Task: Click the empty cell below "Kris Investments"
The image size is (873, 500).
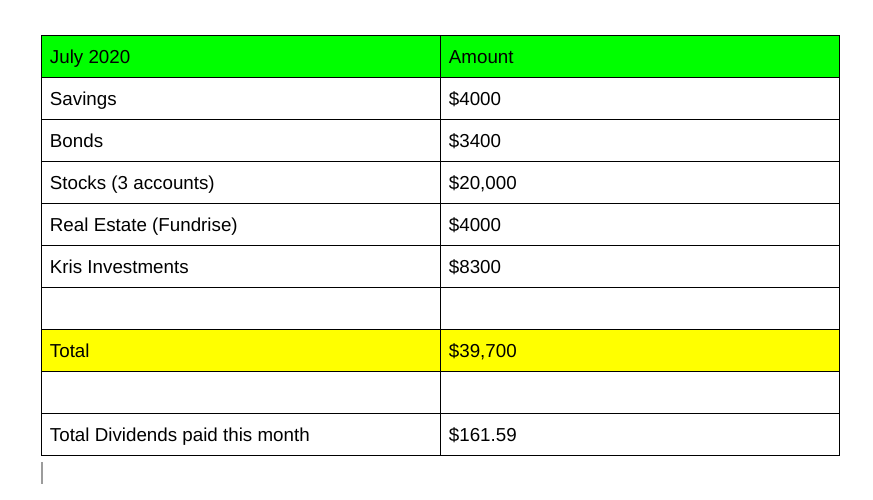Action: click(x=240, y=309)
